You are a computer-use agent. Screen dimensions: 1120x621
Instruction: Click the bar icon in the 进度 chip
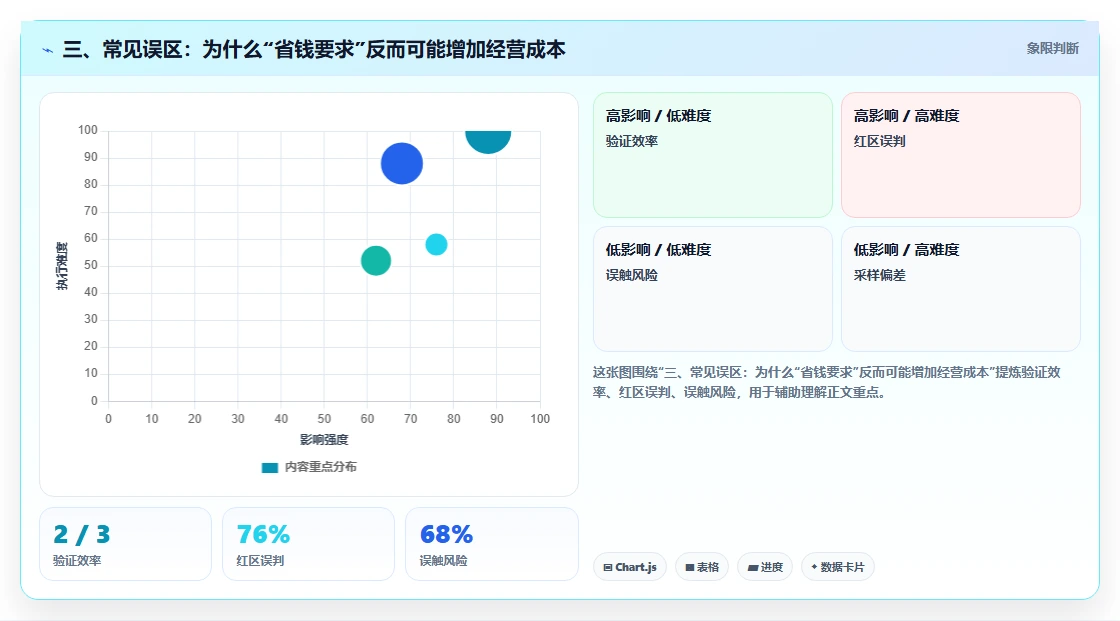pos(753,567)
